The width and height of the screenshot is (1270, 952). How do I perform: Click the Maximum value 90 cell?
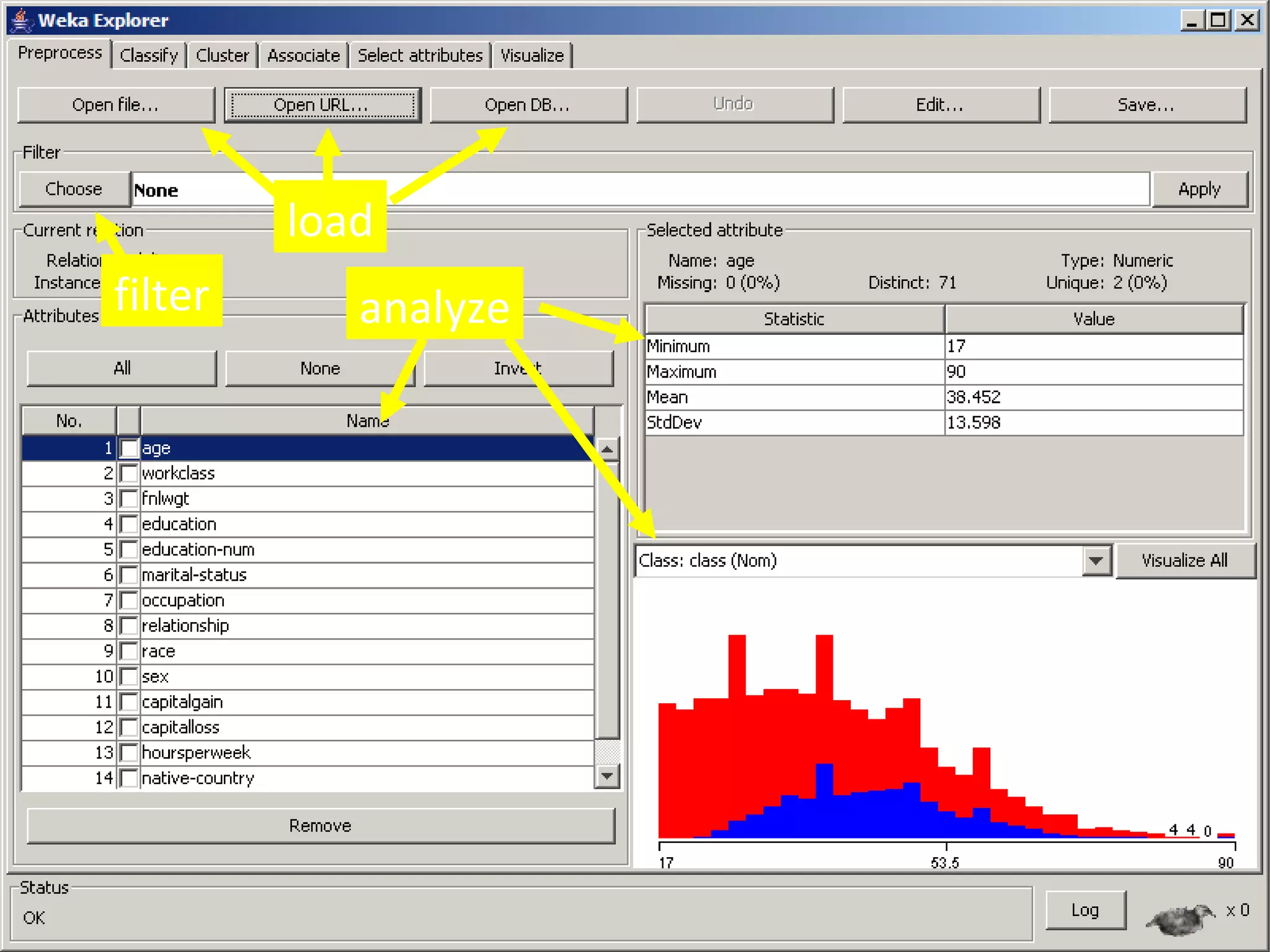pos(1095,371)
